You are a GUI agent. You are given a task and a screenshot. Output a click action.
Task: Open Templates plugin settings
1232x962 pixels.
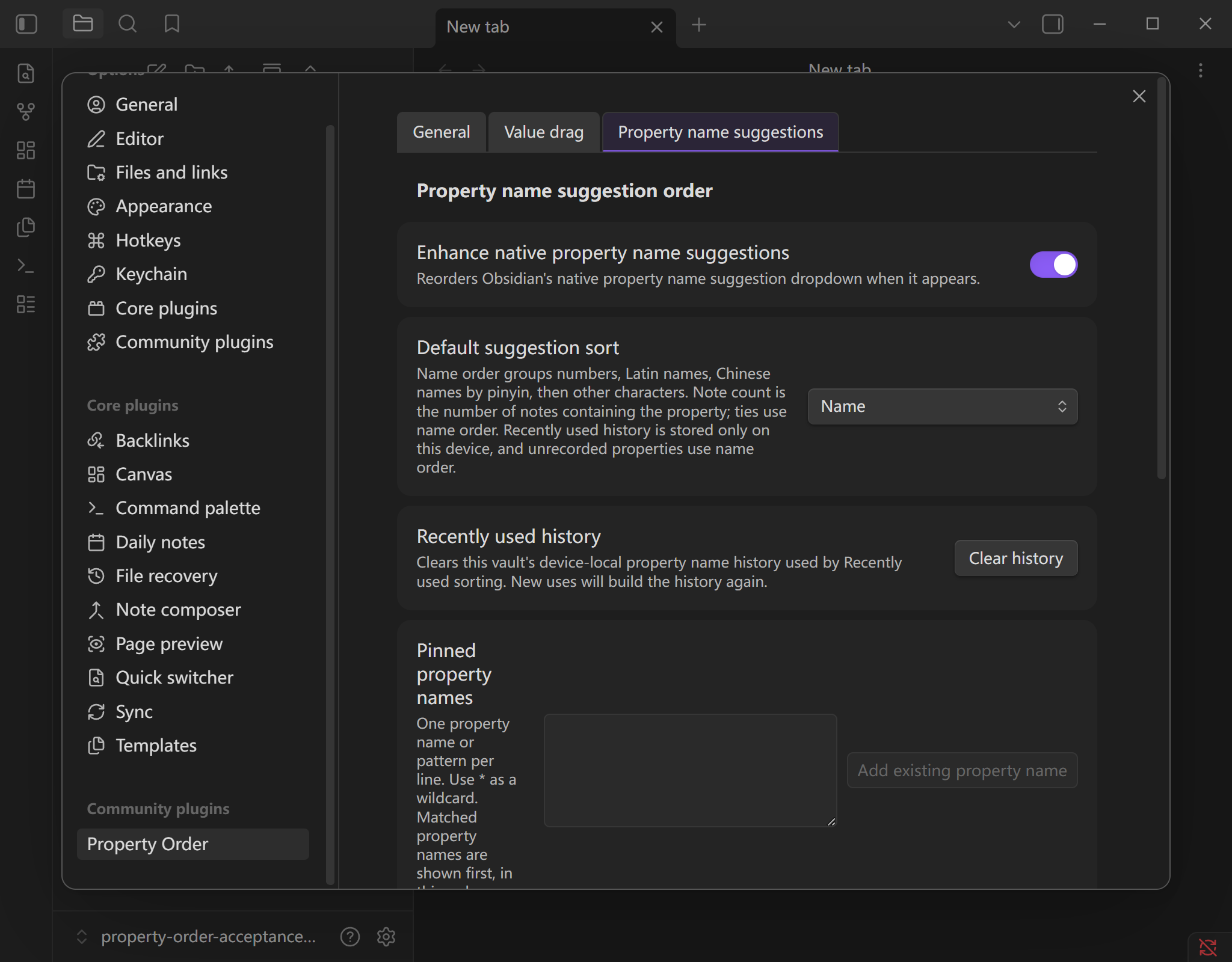pos(193,746)
